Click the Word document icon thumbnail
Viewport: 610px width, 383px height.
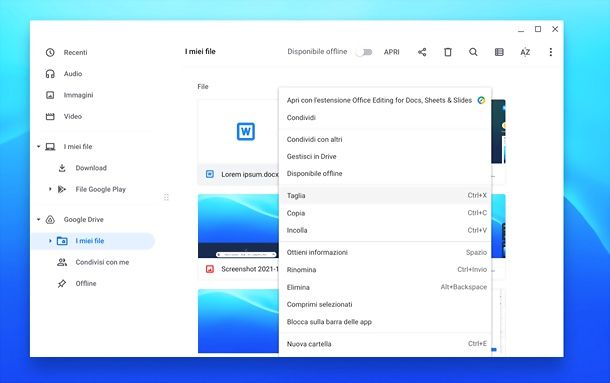pos(246,132)
